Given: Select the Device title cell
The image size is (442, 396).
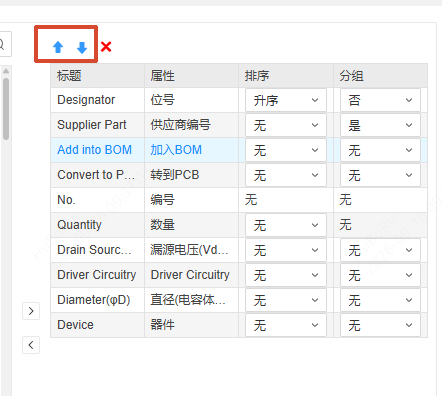Looking at the screenshot, I should (97, 325).
